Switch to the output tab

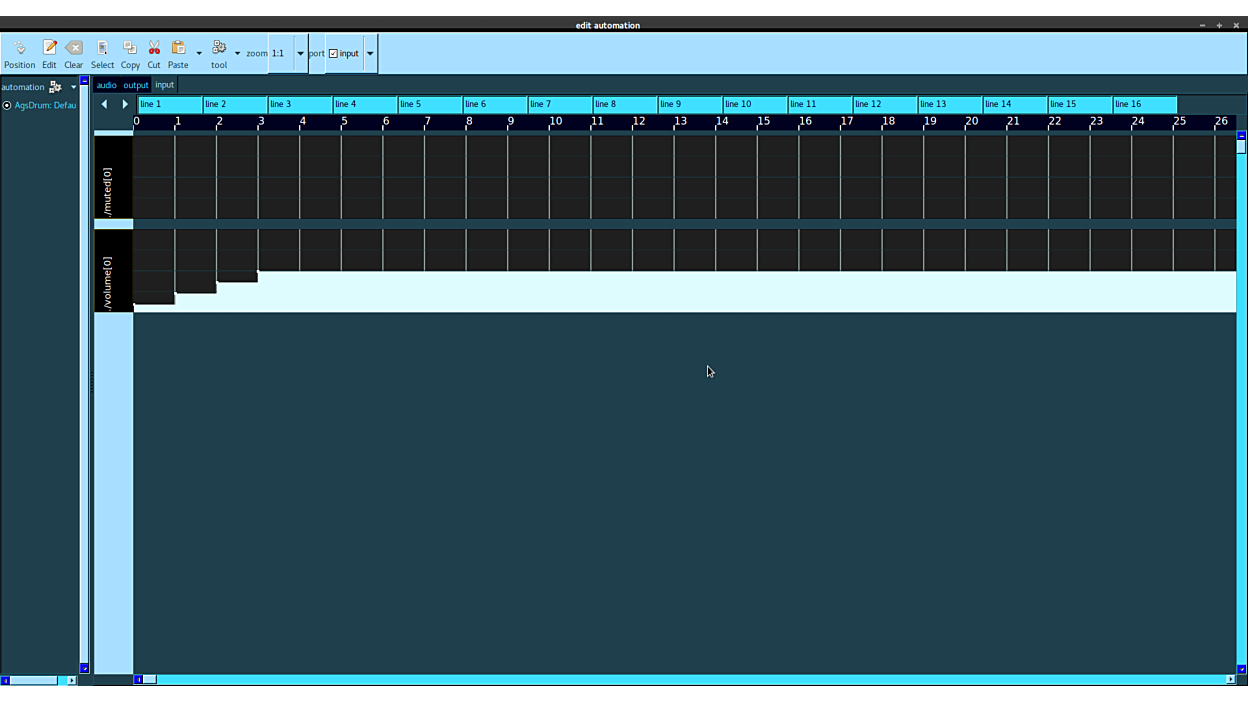(x=136, y=85)
